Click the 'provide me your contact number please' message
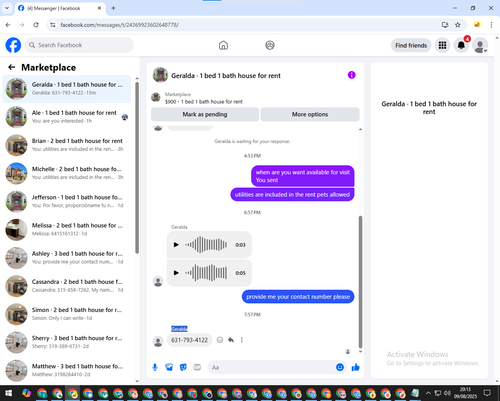 click(298, 297)
